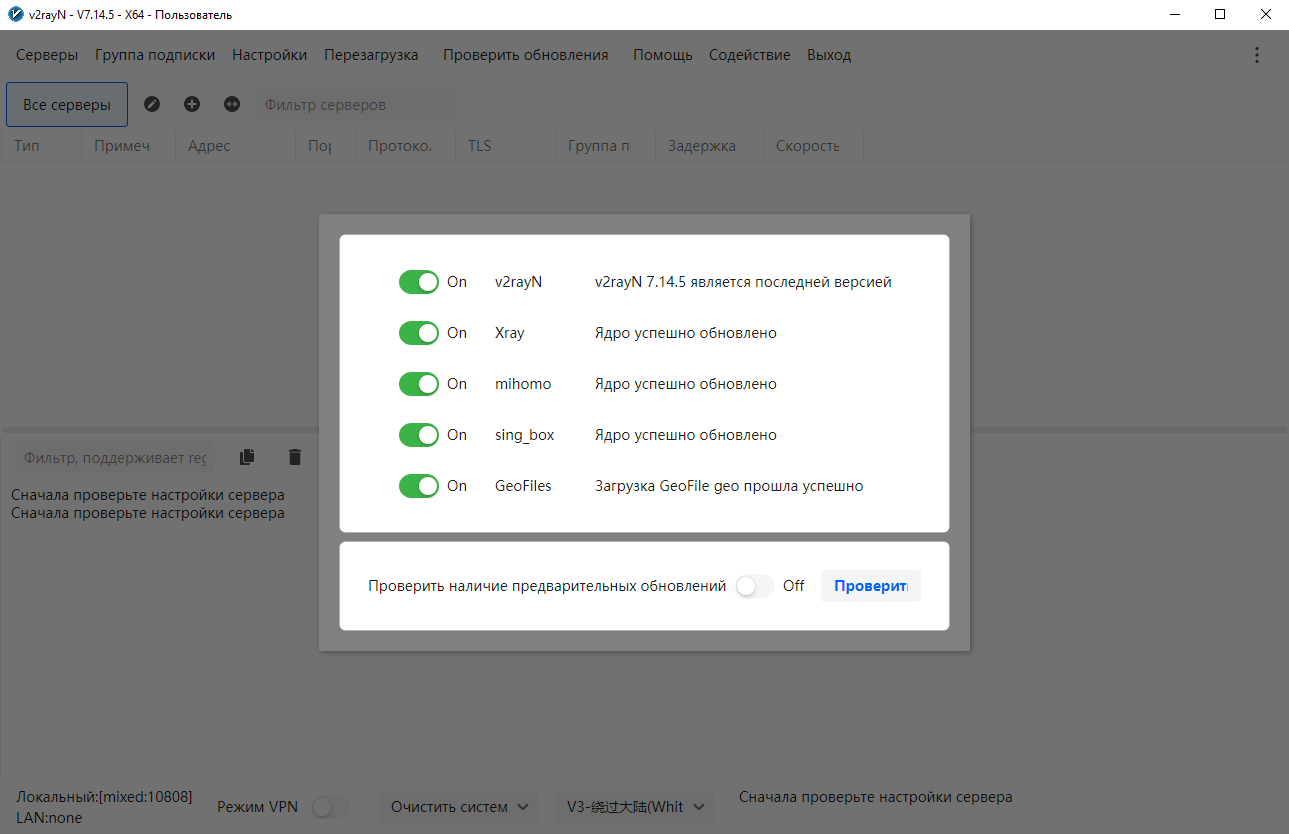The height and width of the screenshot is (834, 1289).
Task: Open the Группа подписки menu
Action: (x=155, y=55)
